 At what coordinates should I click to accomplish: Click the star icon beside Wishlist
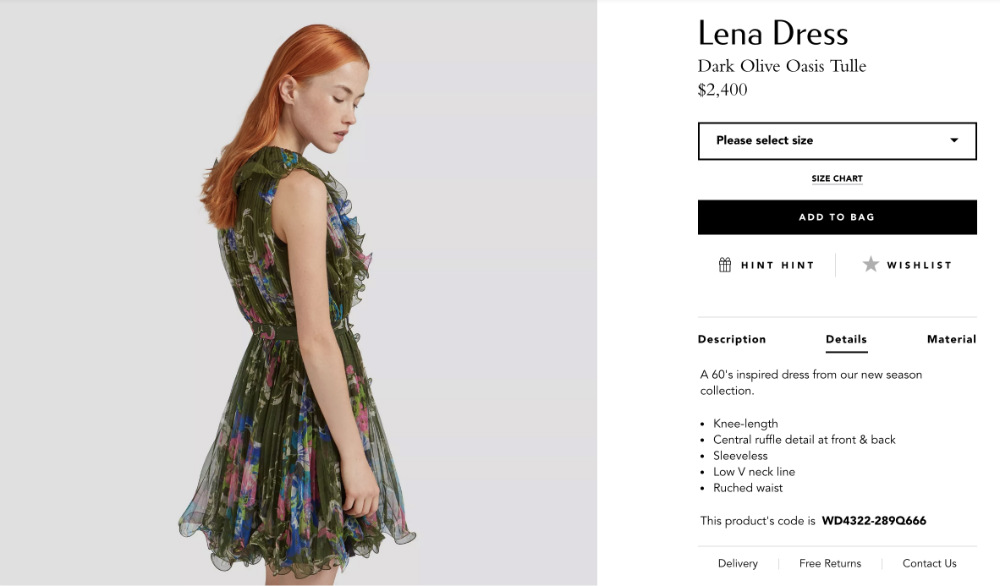tap(871, 265)
